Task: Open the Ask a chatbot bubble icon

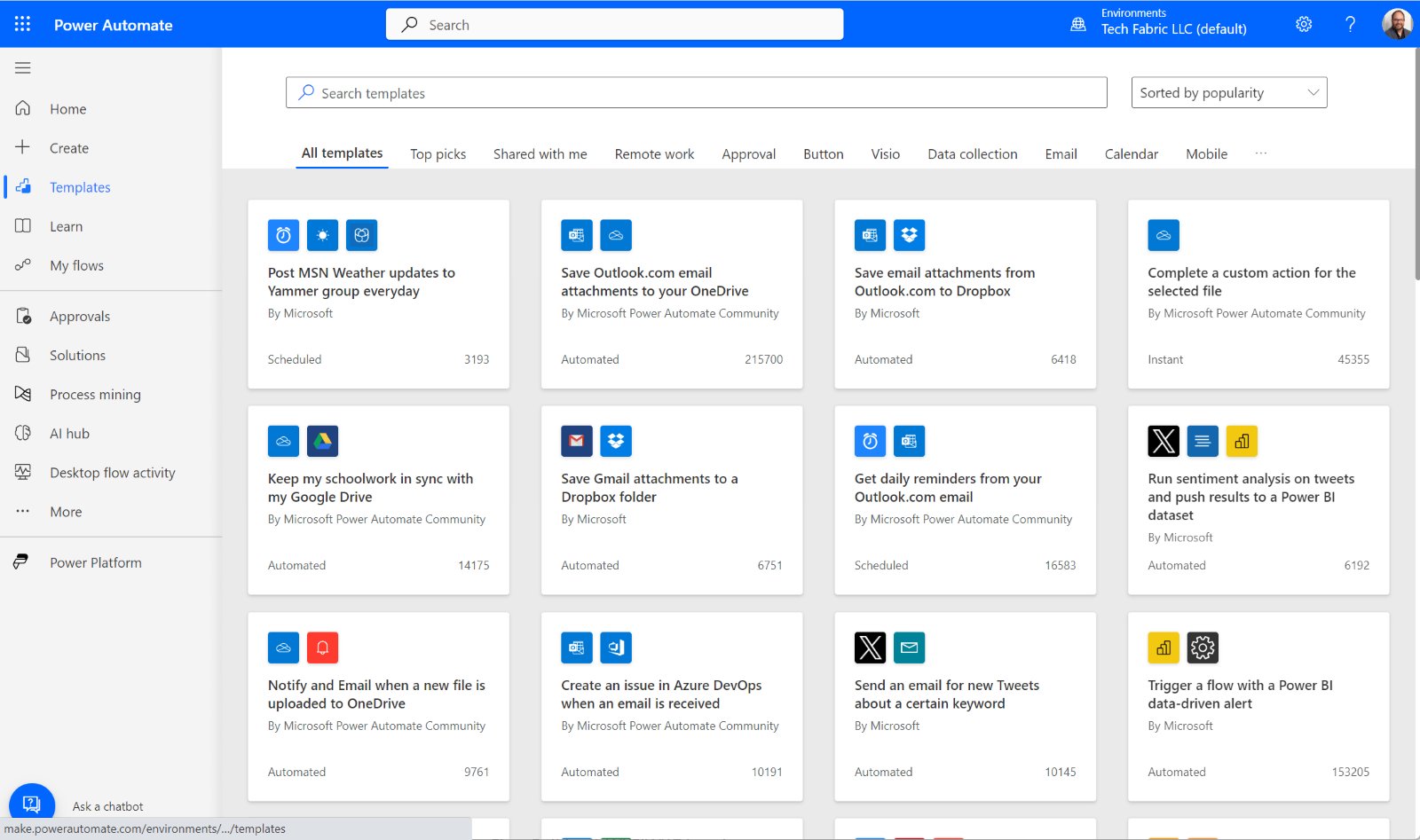Action: click(x=32, y=805)
